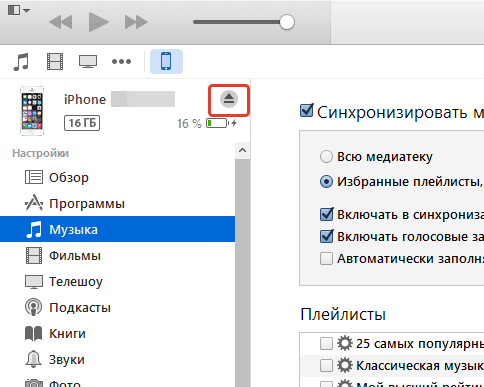Uncheck Включать голосовые записи checkbox
Image resolution: width=484 pixels, height=387 pixels.
click(326, 236)
